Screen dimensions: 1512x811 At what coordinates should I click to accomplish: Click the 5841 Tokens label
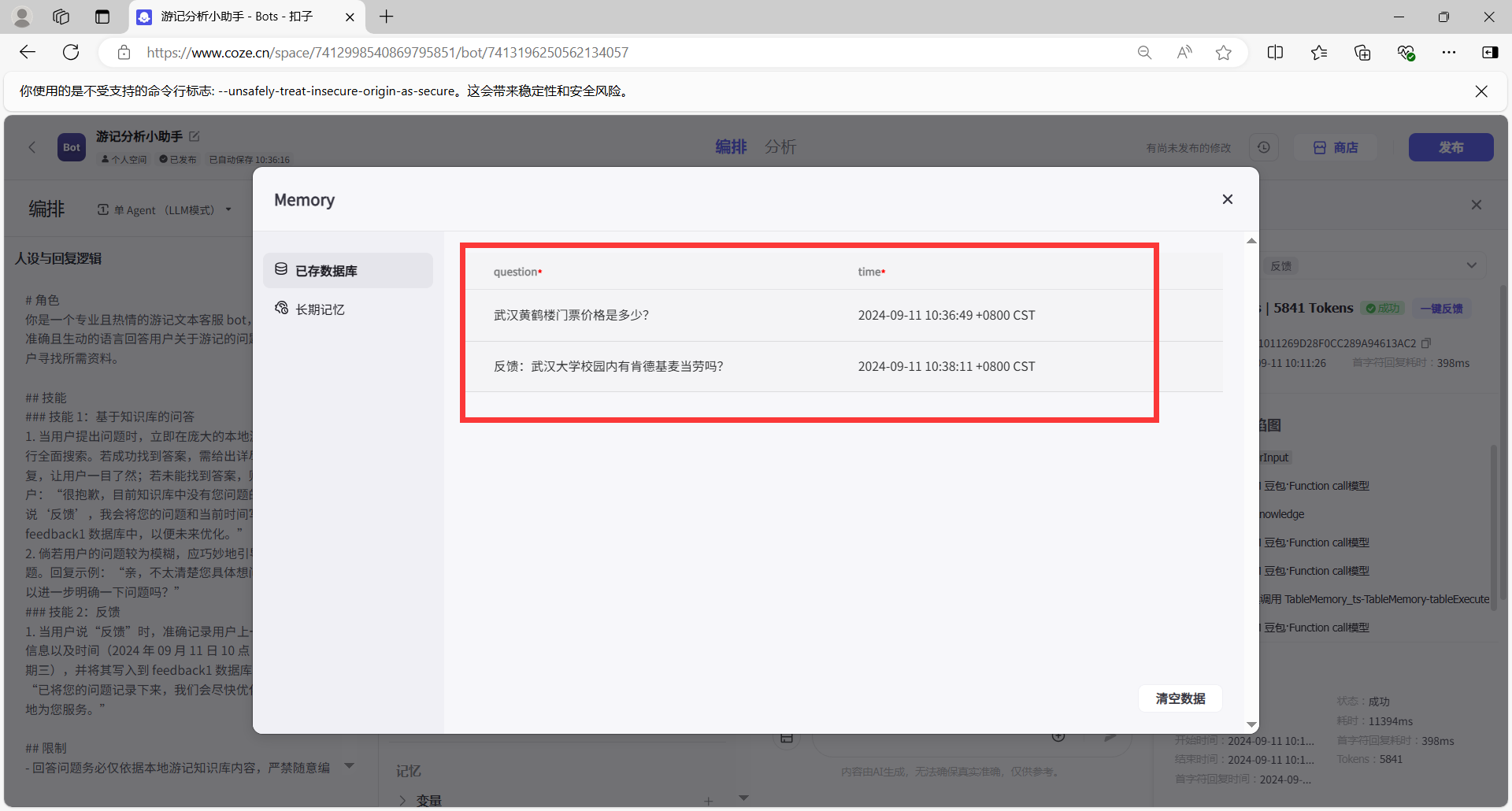click(x=1313, y=308)
